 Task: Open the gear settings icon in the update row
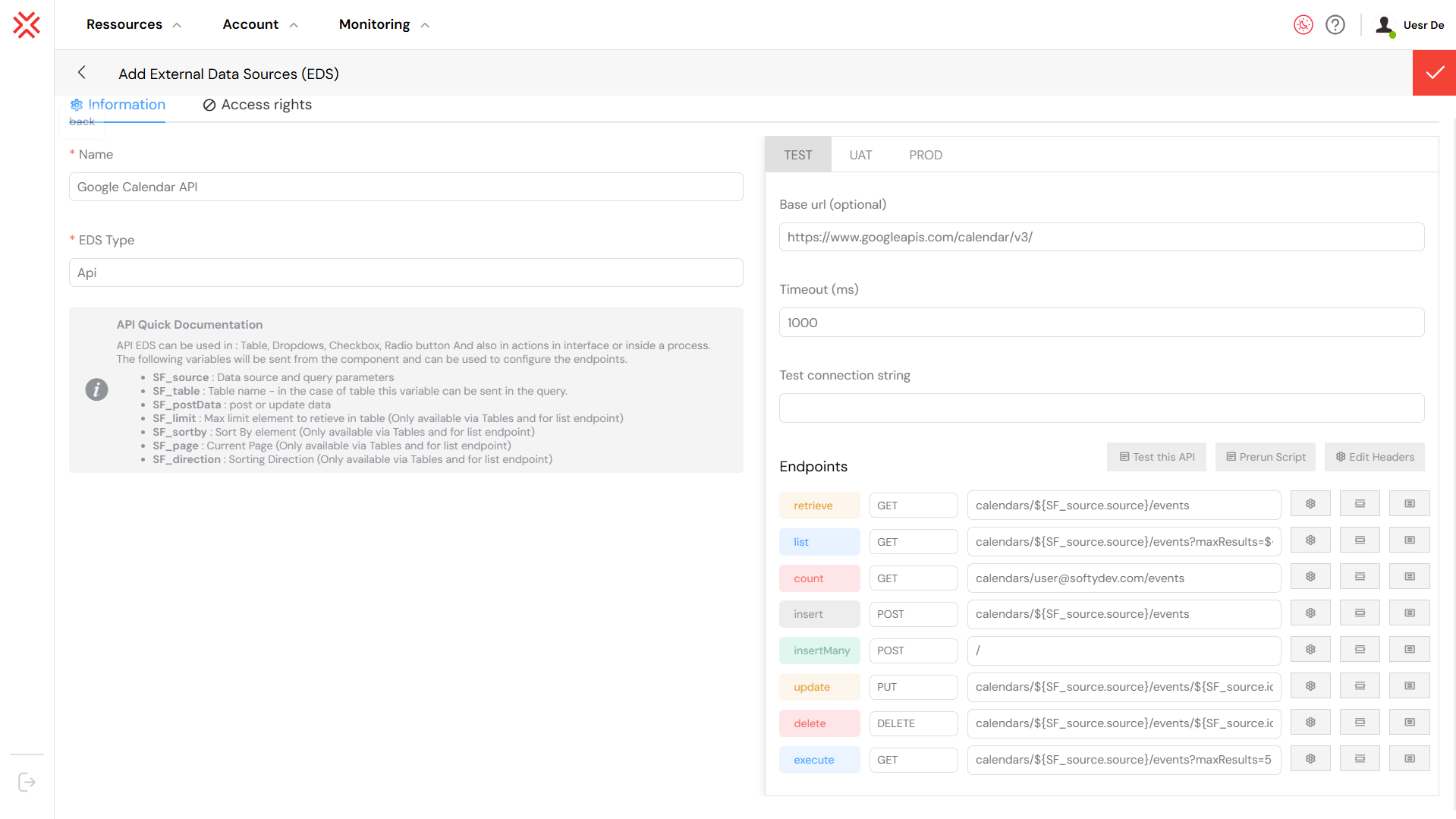(x=1310, y=686)
